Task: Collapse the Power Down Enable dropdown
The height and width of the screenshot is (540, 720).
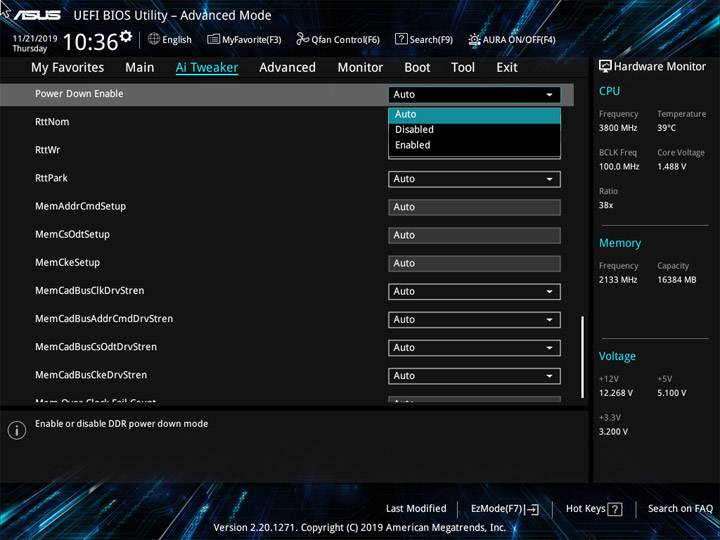Action: [474, 95]
